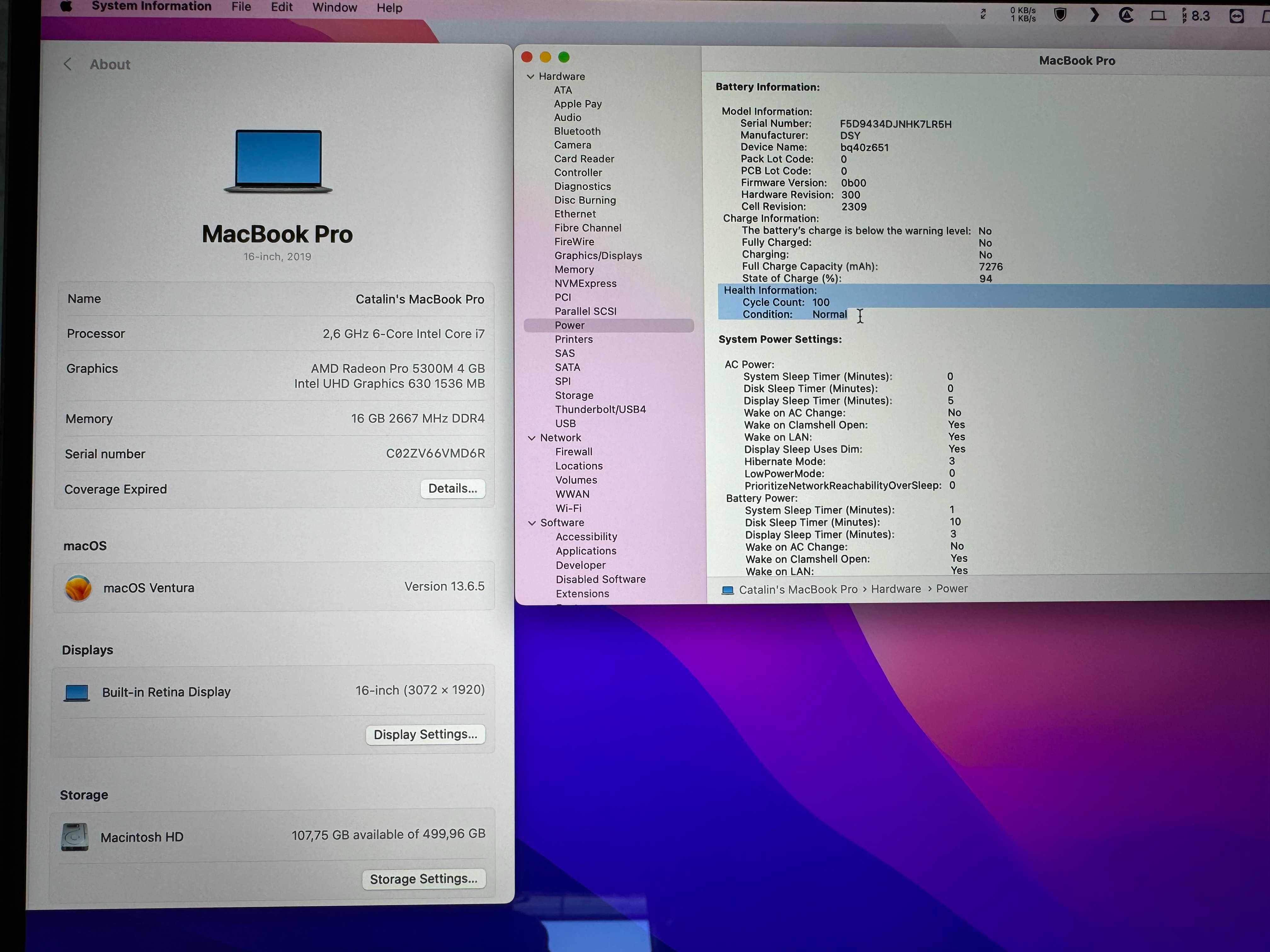Image resolution: width=1270 pixels, height=952 pixels.
Task: Click the computer name Catalin's MacBook Pro field
Action: (420, 299)
